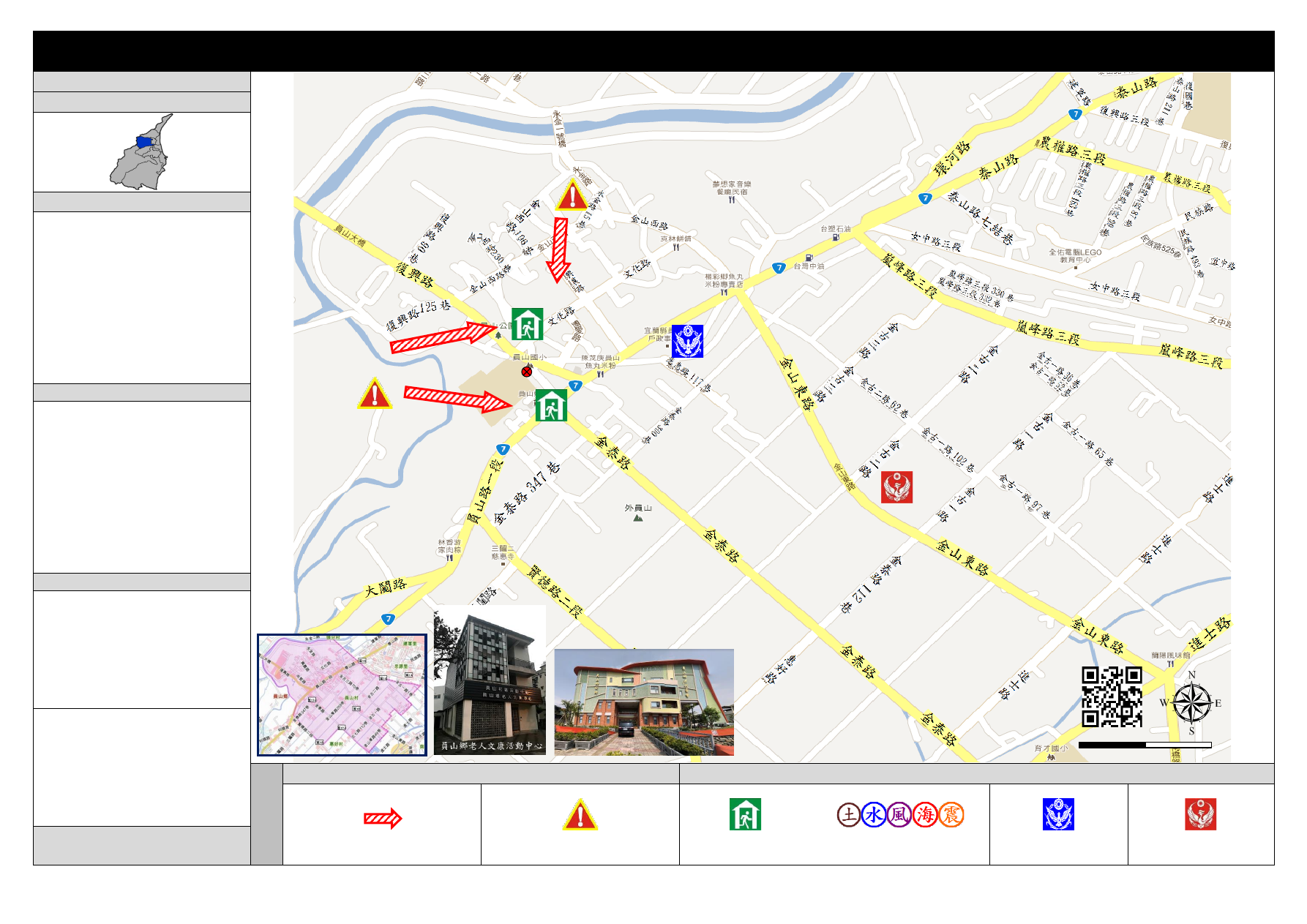Click the 大閘路 road label
The image size is (1307, 924).
tap(386, 587)
